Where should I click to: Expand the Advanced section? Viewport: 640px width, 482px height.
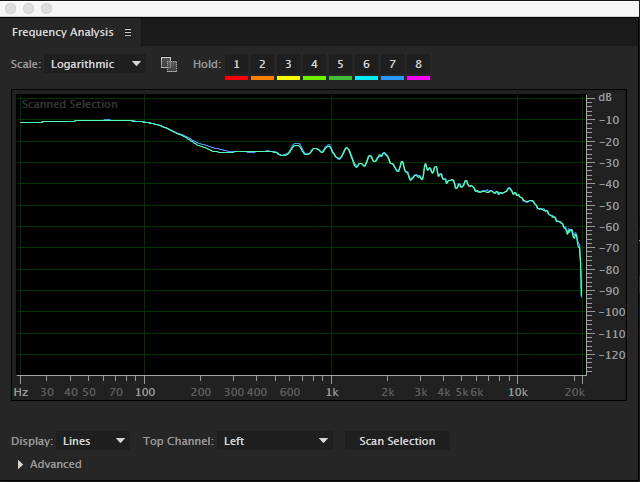(20, 464)
